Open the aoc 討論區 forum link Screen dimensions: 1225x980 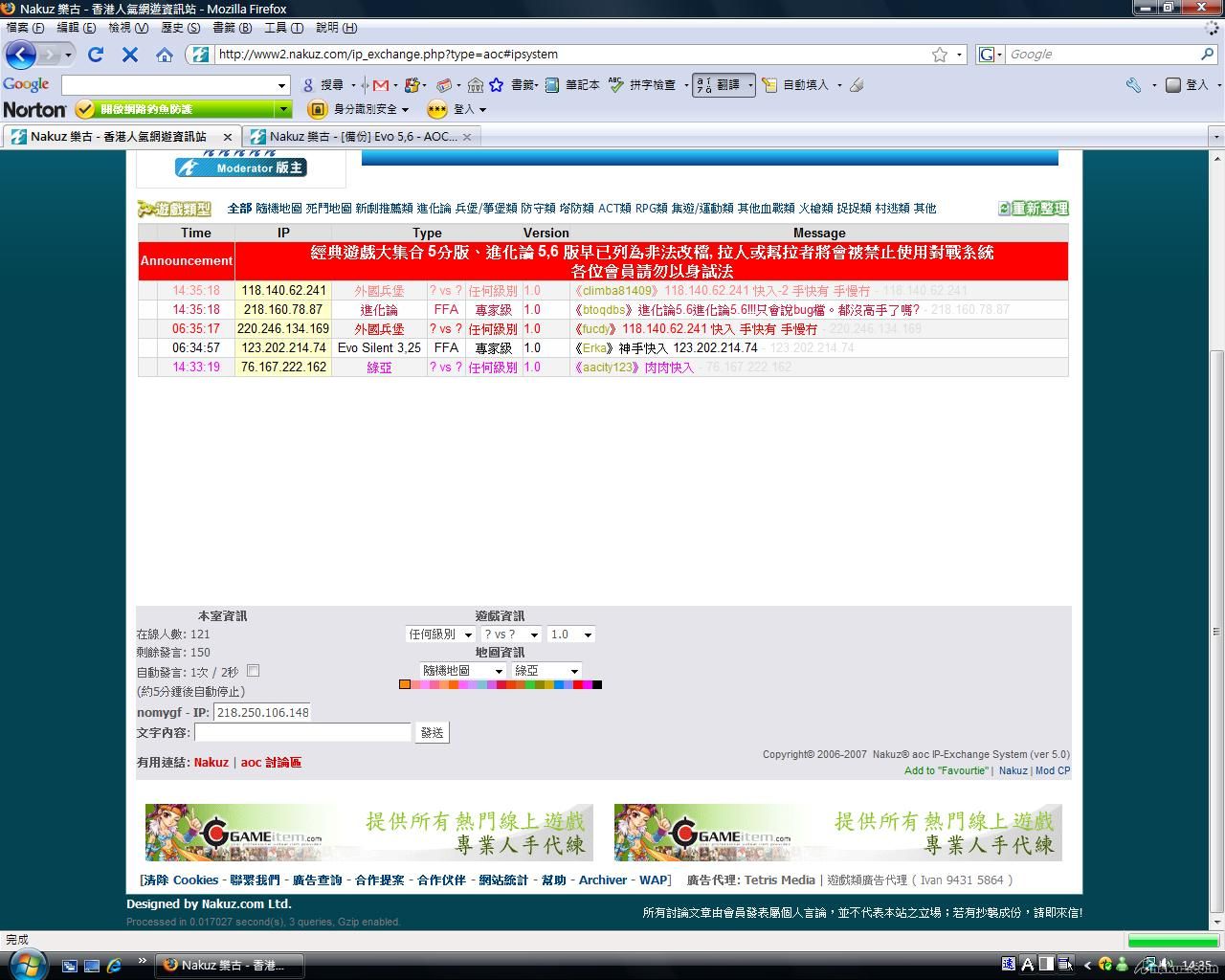click(x=271, y=763)
